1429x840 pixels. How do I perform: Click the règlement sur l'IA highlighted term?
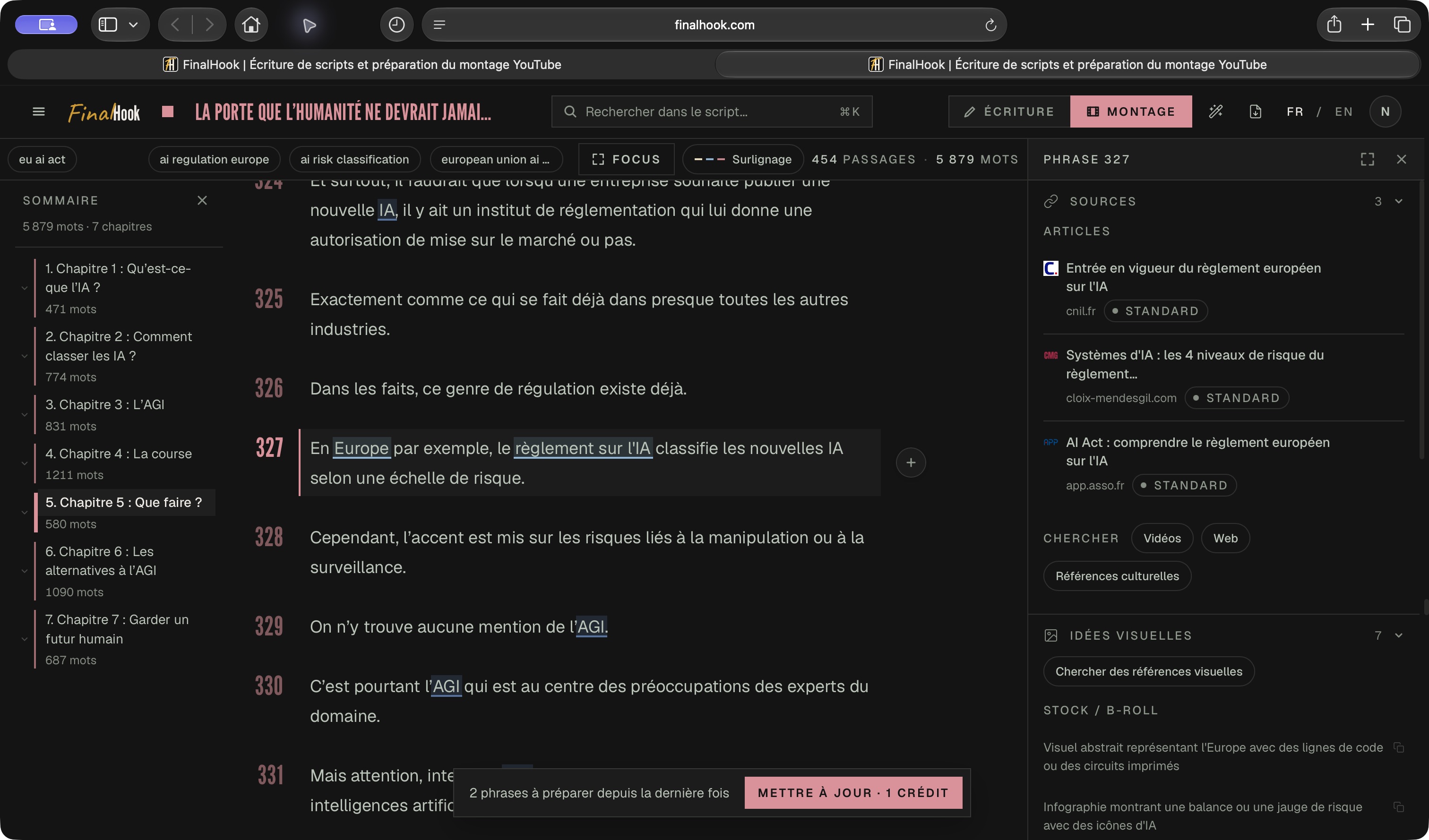click(x=583, y=448)
